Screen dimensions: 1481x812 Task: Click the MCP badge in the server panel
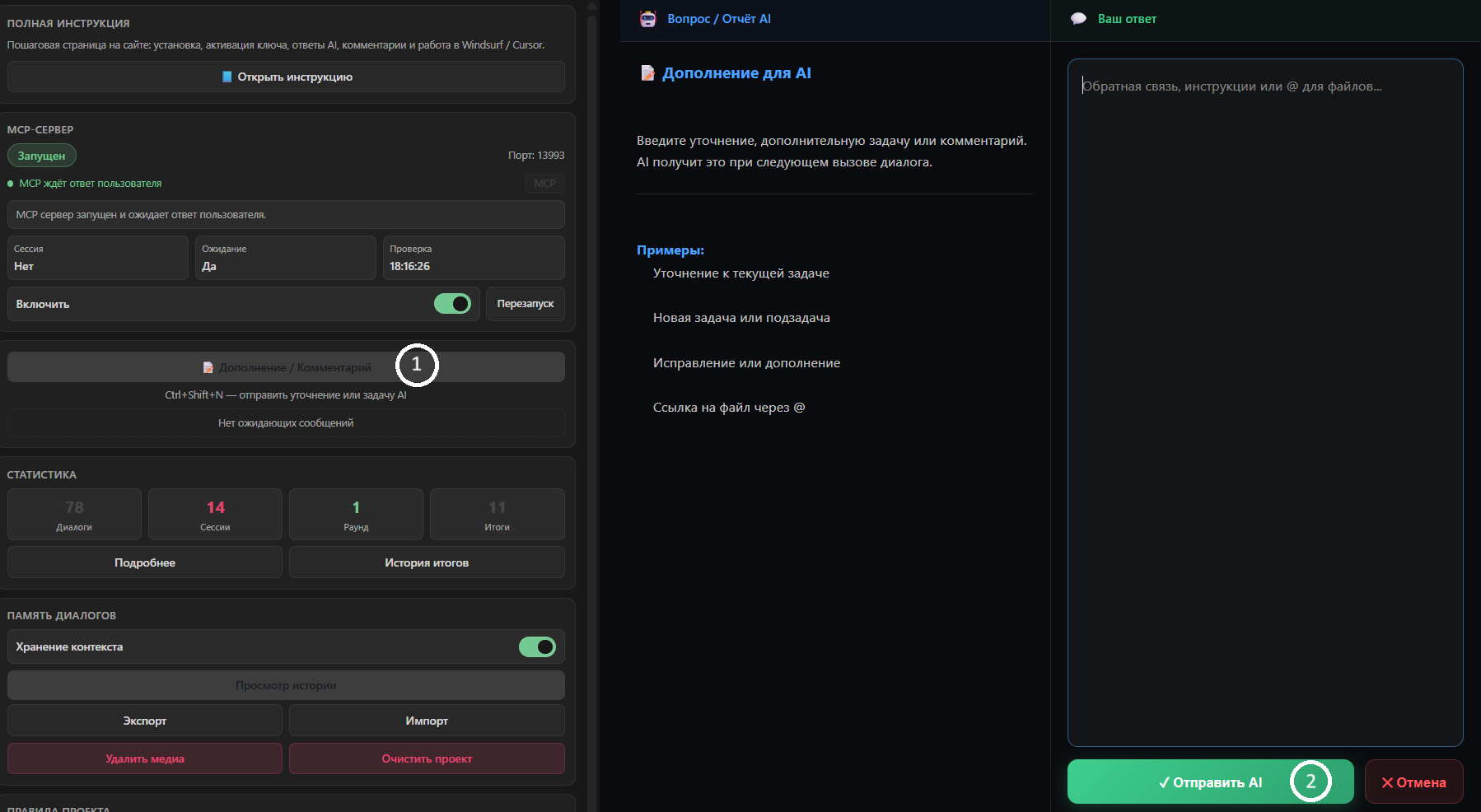coord(544,184)
